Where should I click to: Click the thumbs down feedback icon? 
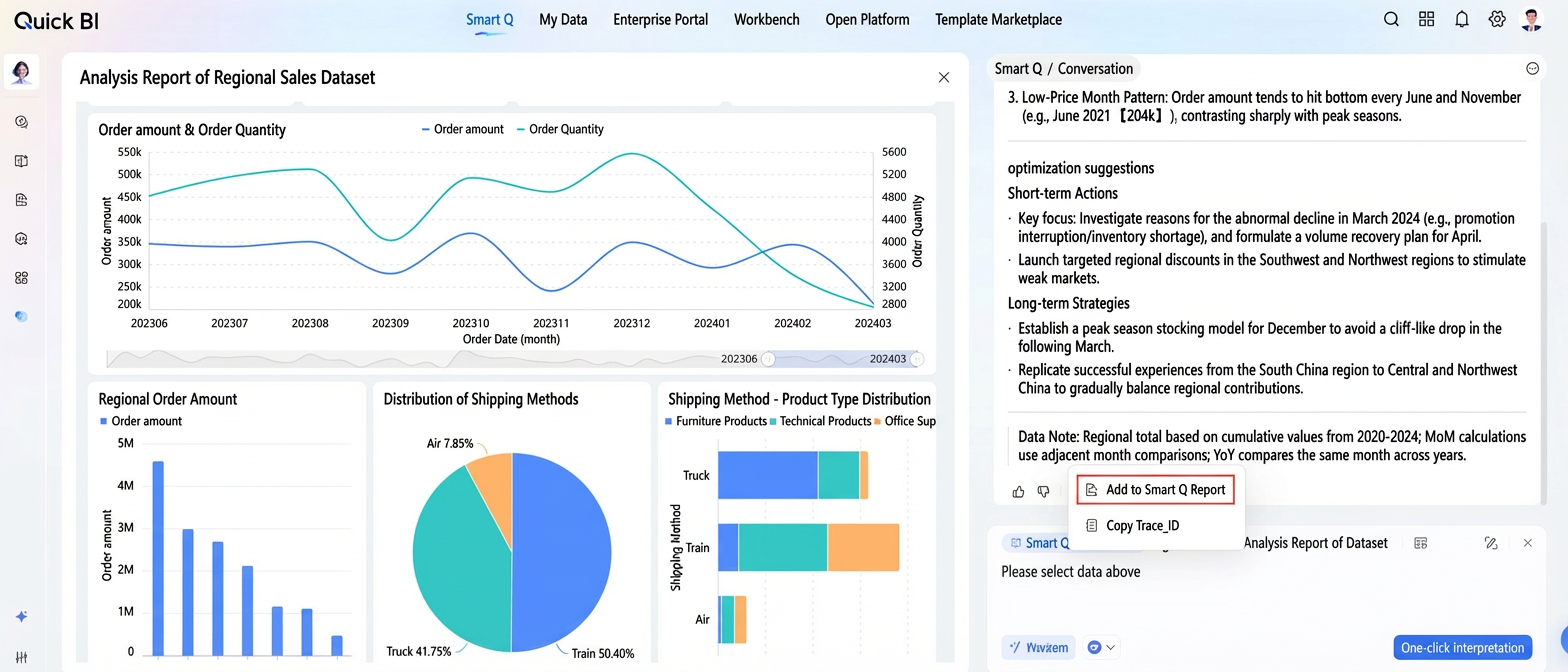1043,491
